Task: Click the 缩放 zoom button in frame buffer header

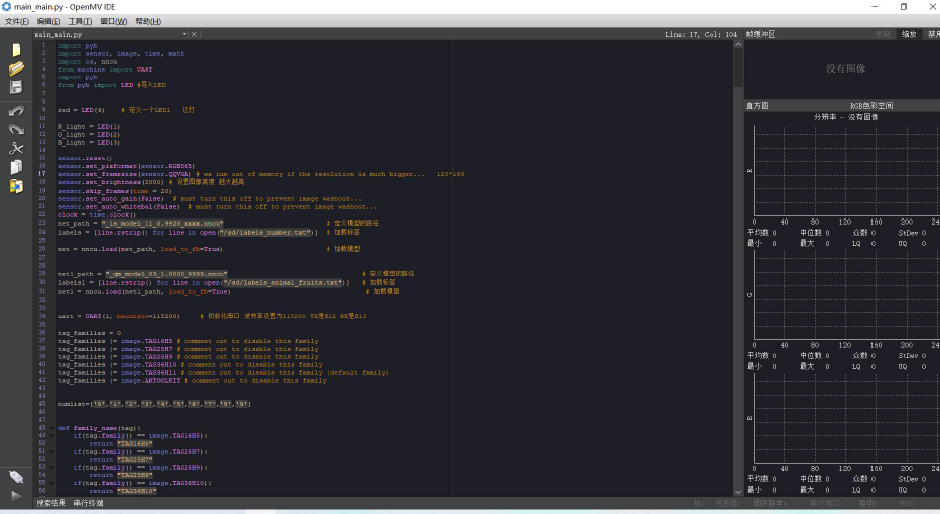Action: tap(909, 34)
